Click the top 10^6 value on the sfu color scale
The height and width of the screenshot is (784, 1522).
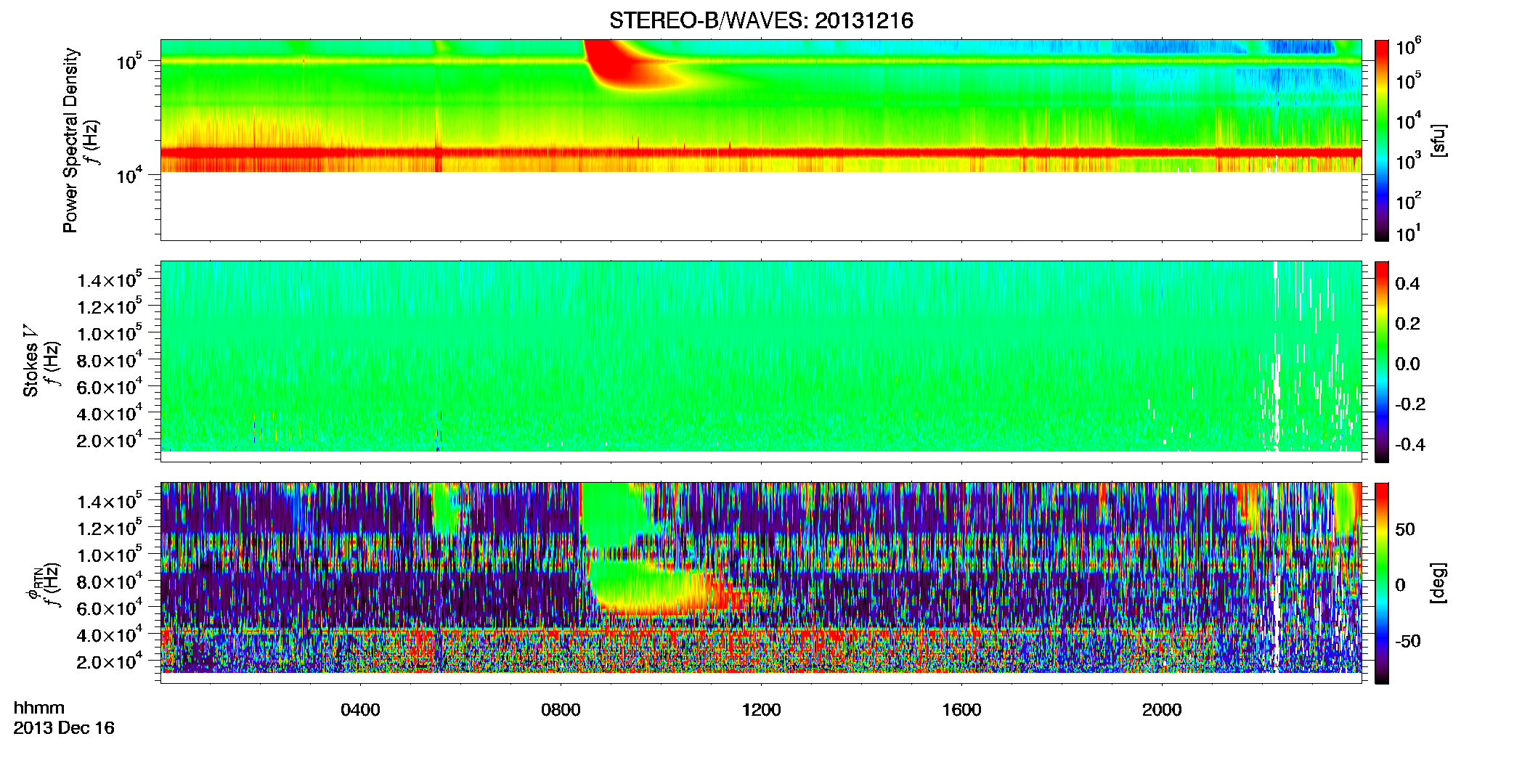coord(1408,46)
